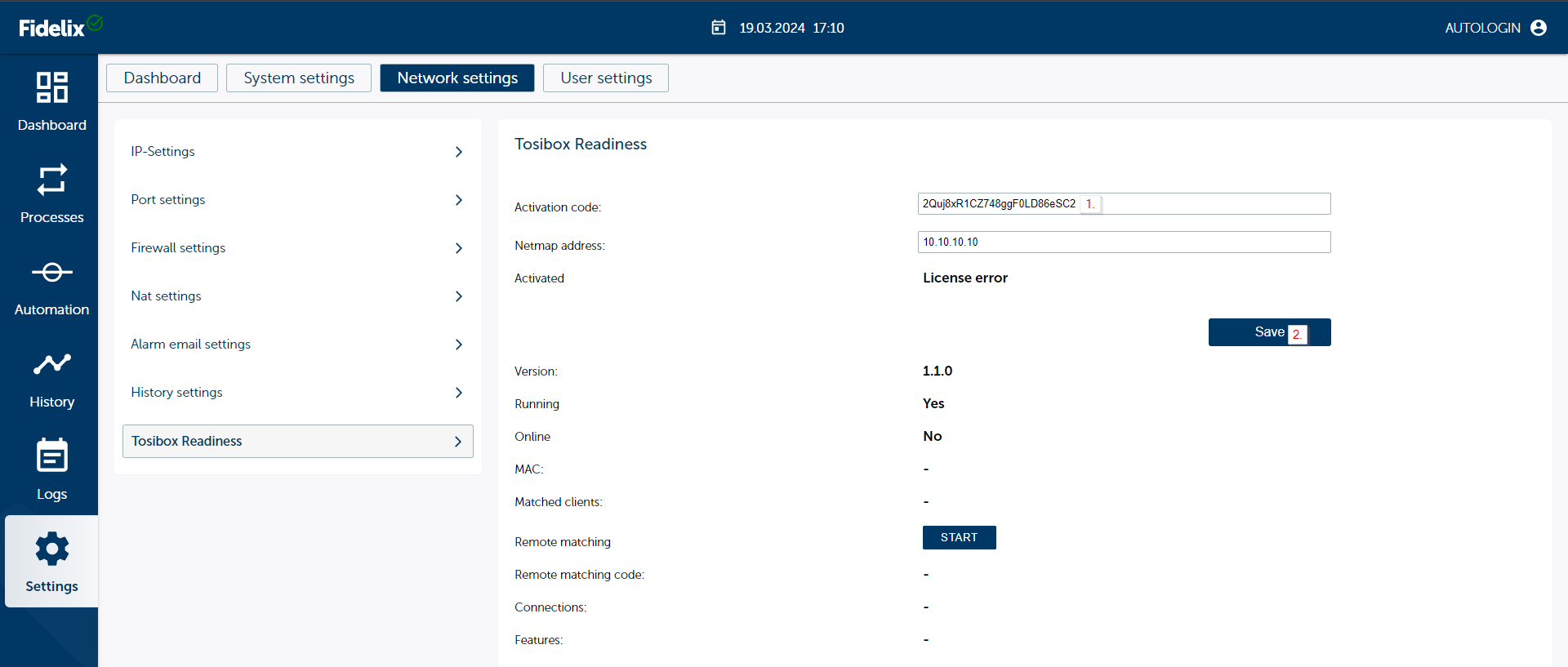Open IP-Settings menu entry

coord(298,152)
